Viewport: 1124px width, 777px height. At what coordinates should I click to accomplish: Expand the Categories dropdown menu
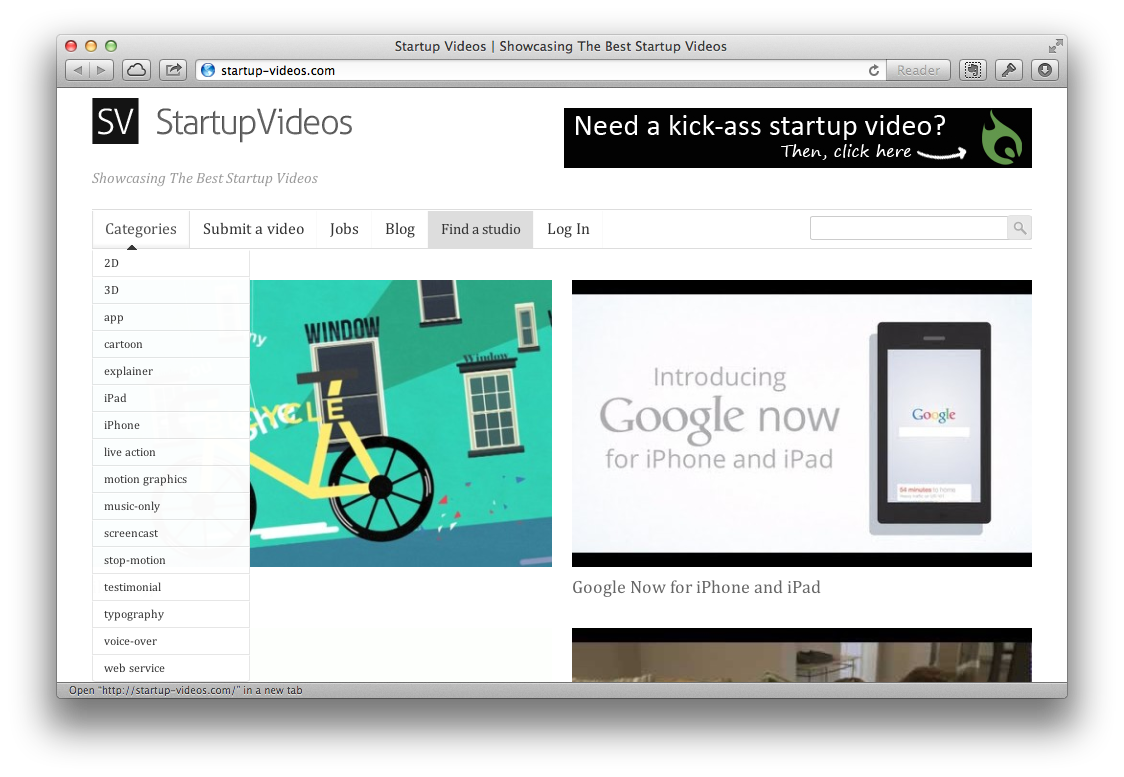(141, 229)
